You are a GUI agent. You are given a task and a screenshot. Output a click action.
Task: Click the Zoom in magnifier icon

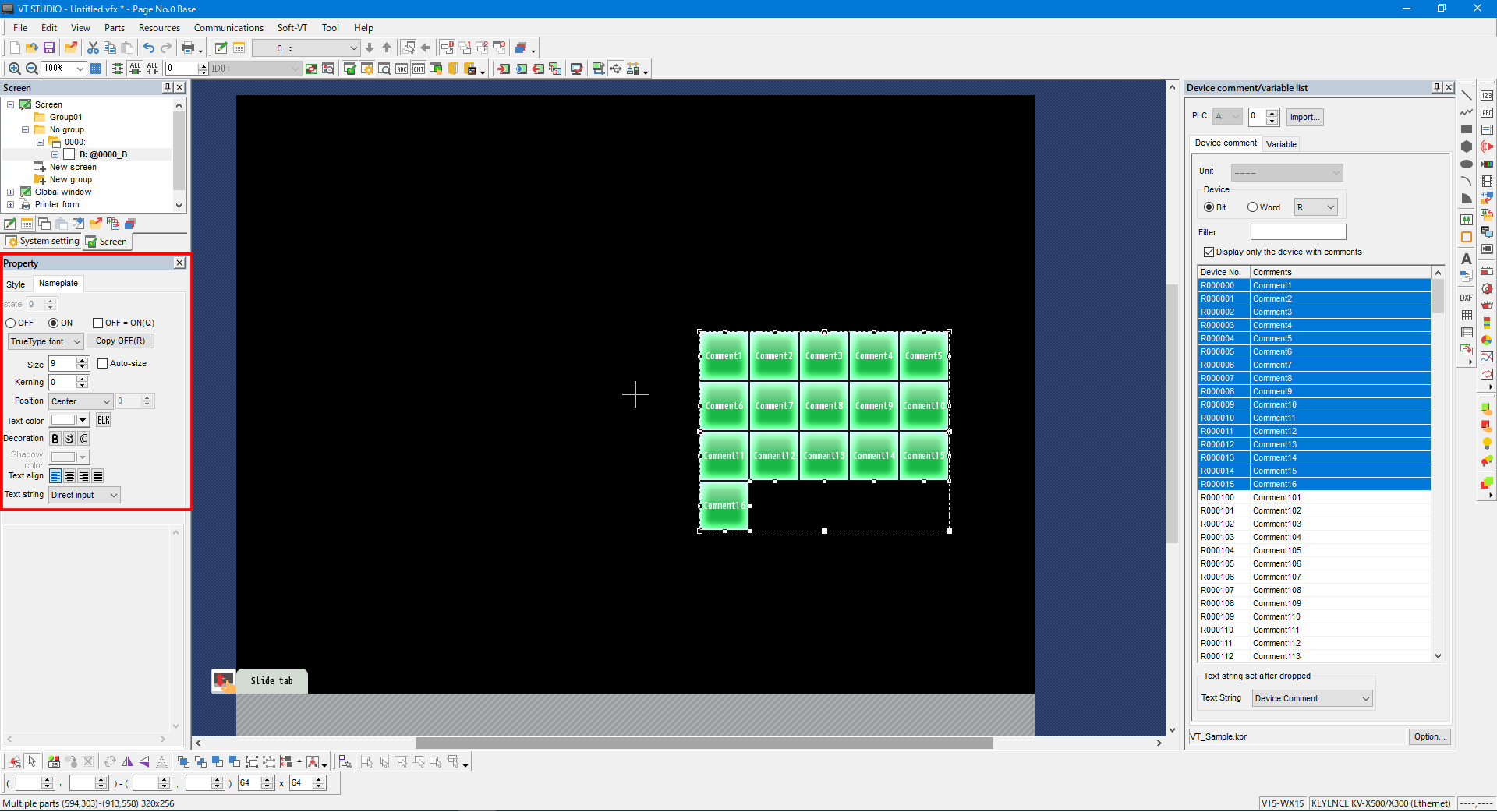[14, 69]
